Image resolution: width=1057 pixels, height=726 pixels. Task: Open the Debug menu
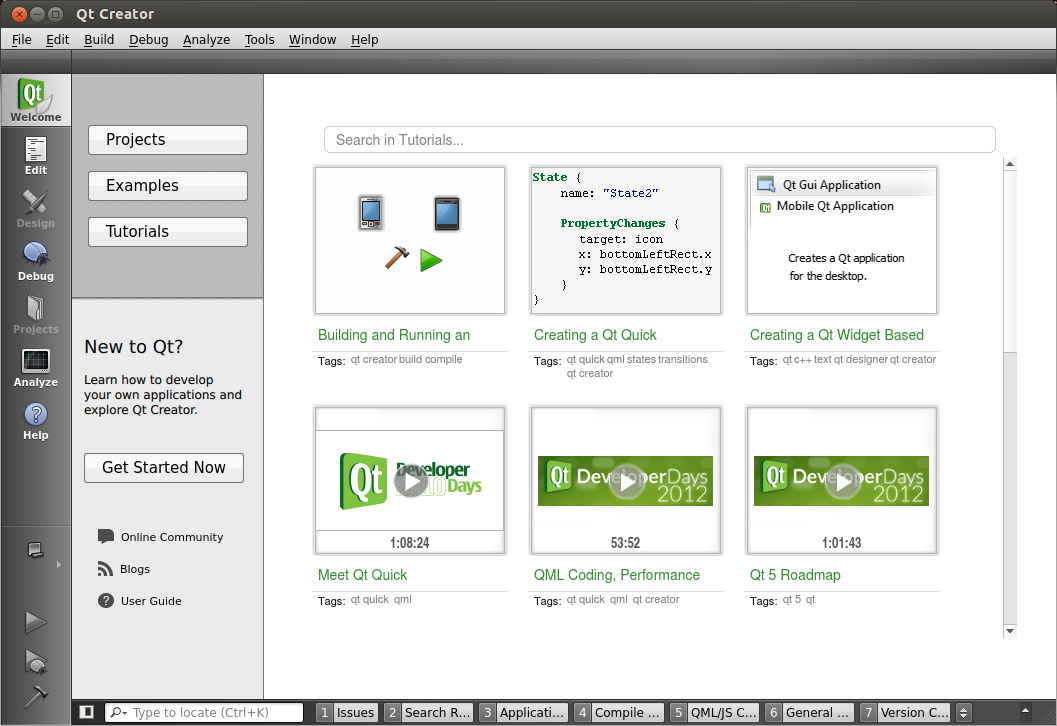tap(148, 40)
